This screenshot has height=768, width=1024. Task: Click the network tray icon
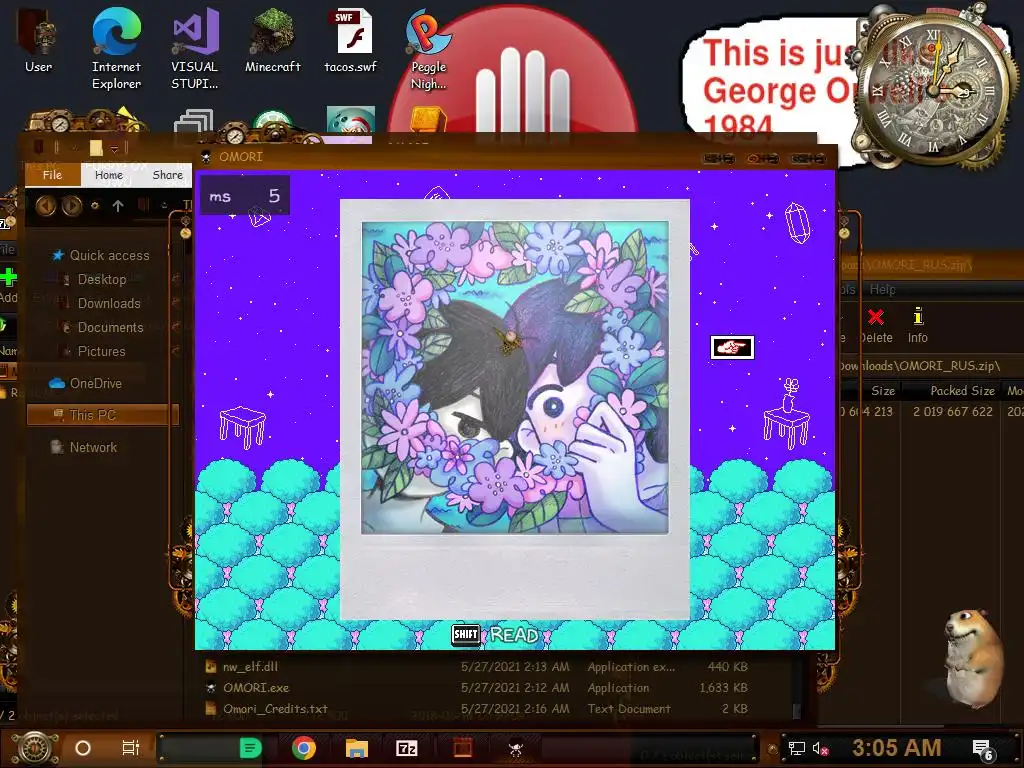[796, 748]
